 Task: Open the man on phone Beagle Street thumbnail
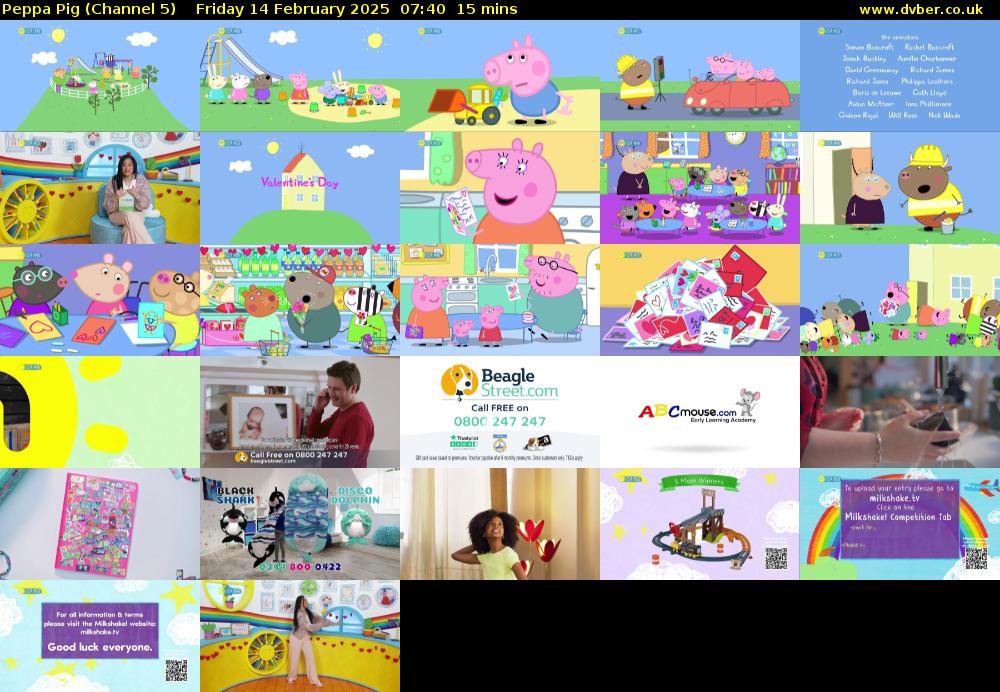click(299, 412)
